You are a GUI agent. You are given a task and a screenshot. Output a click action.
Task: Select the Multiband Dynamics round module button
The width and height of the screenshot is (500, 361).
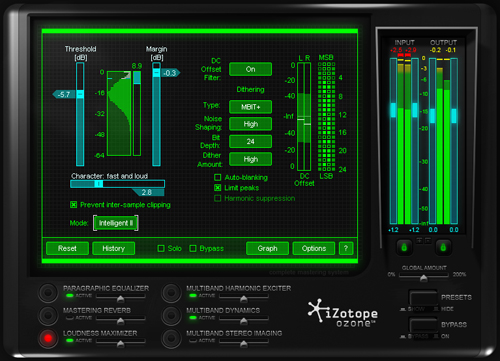click(171, 315)
